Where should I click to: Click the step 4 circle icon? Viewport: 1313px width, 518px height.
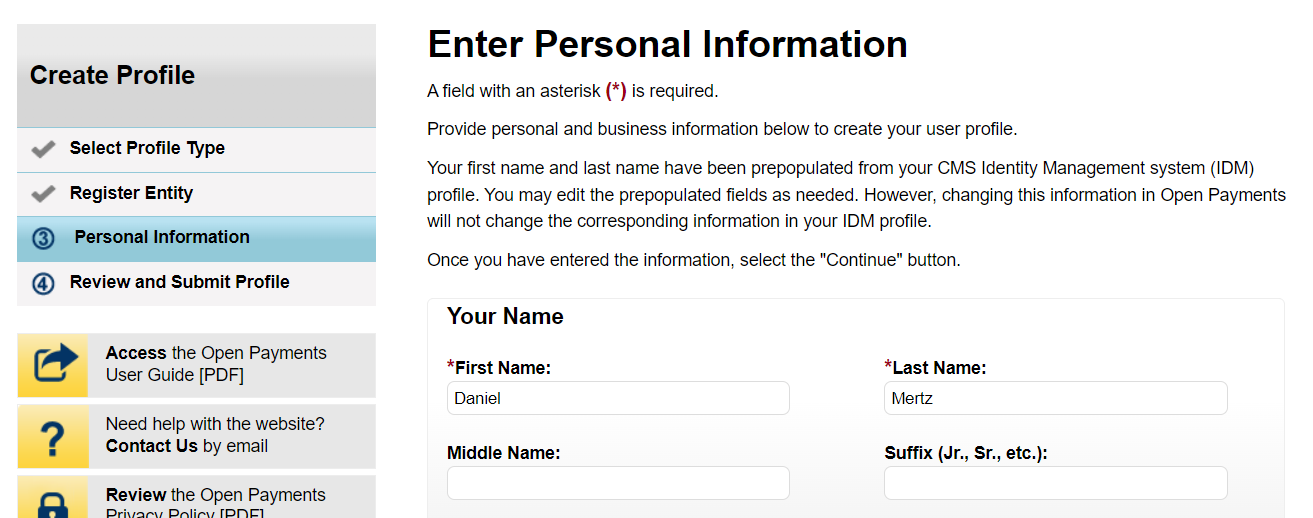click(x=43, y=284)
